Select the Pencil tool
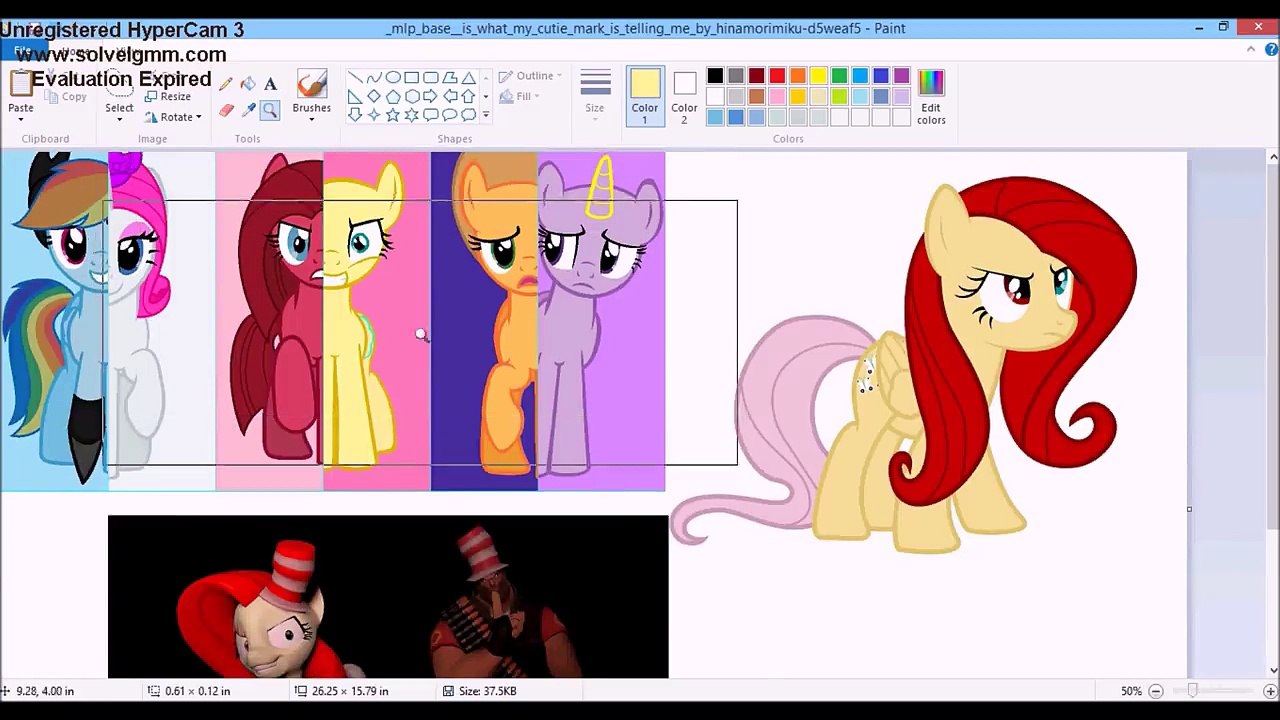Screen dimensions: 1280x720 (225, 85)
